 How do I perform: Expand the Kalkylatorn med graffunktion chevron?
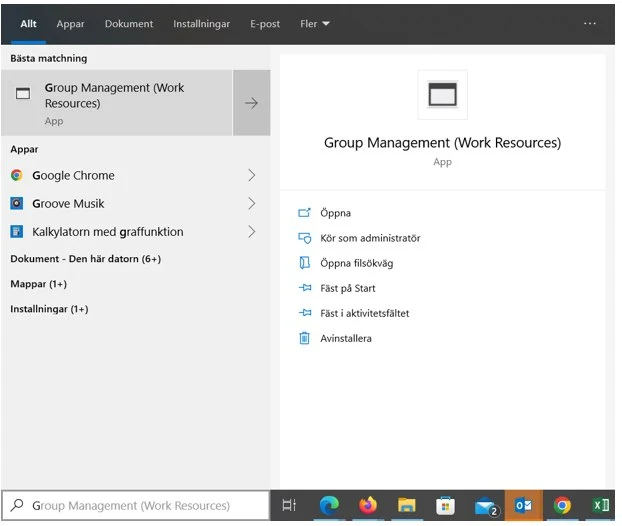(x=251, y=232)
